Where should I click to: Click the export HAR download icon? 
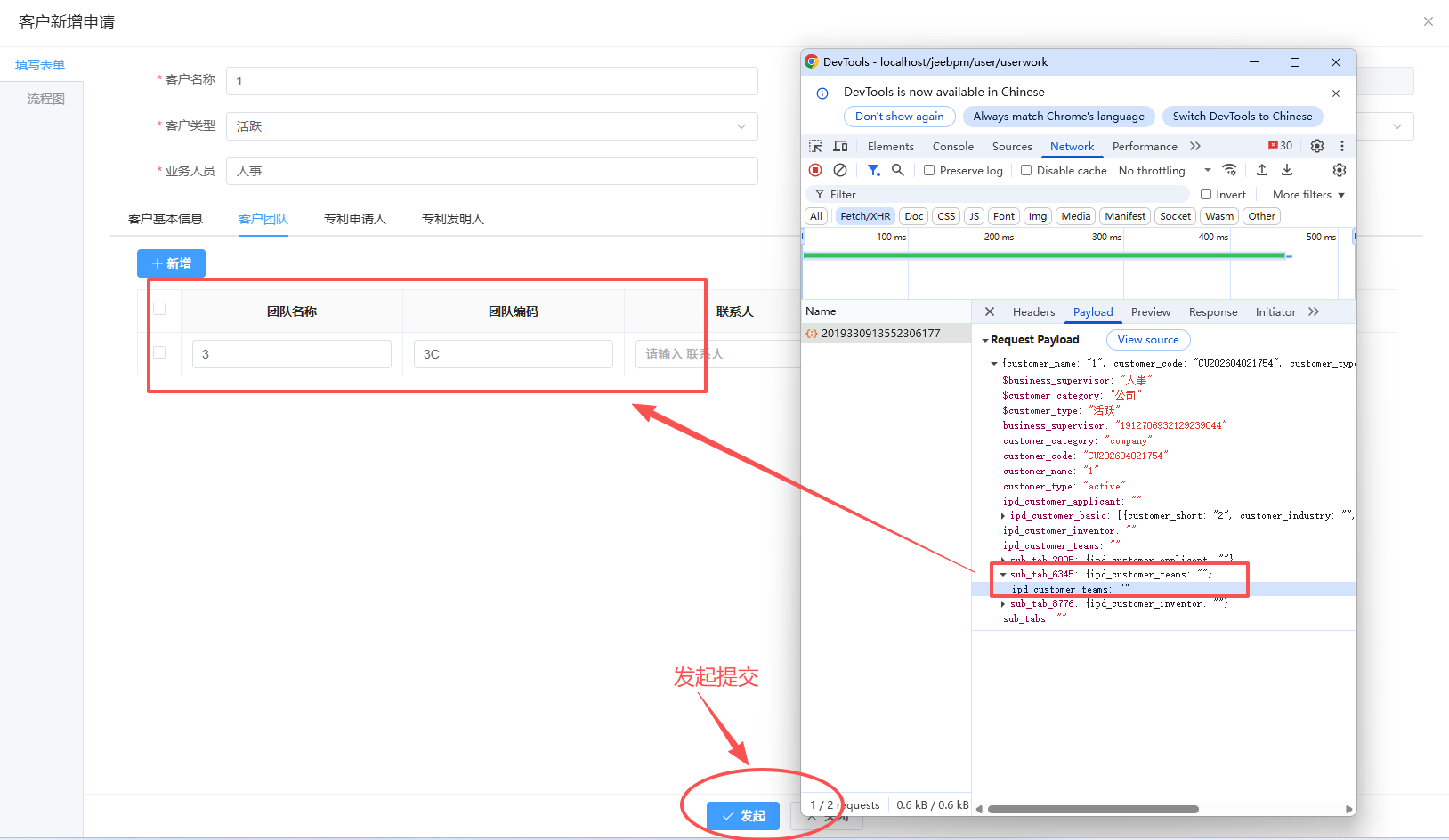click(1287, 170)
